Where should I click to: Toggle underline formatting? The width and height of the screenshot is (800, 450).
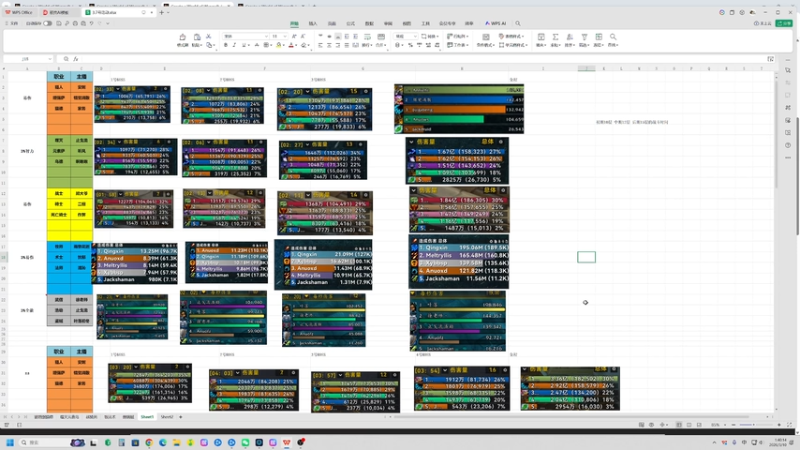tap(244, 45)
